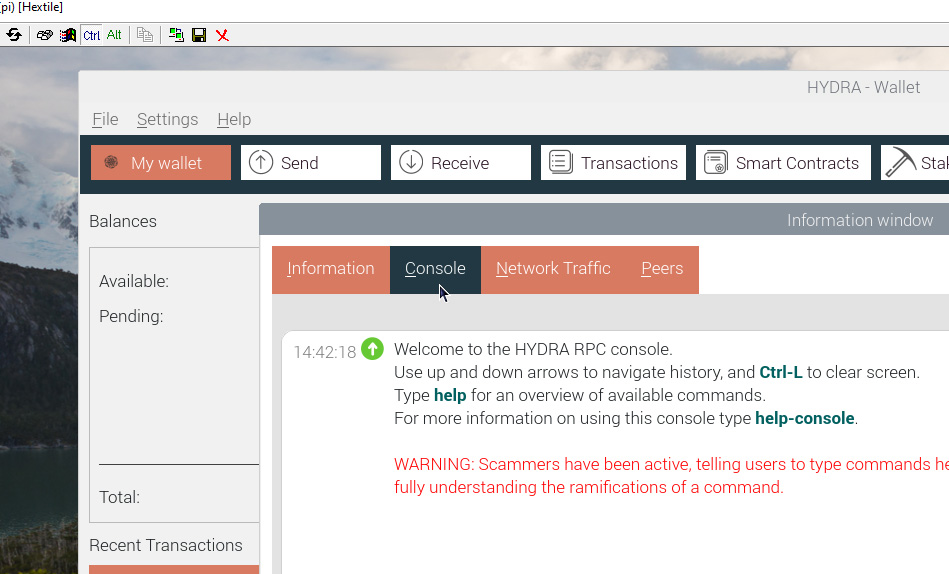The height and width of the screenshot is (574, 949).
Task: Click the pickaxe Staking icon
Action: tap(902, 163)
